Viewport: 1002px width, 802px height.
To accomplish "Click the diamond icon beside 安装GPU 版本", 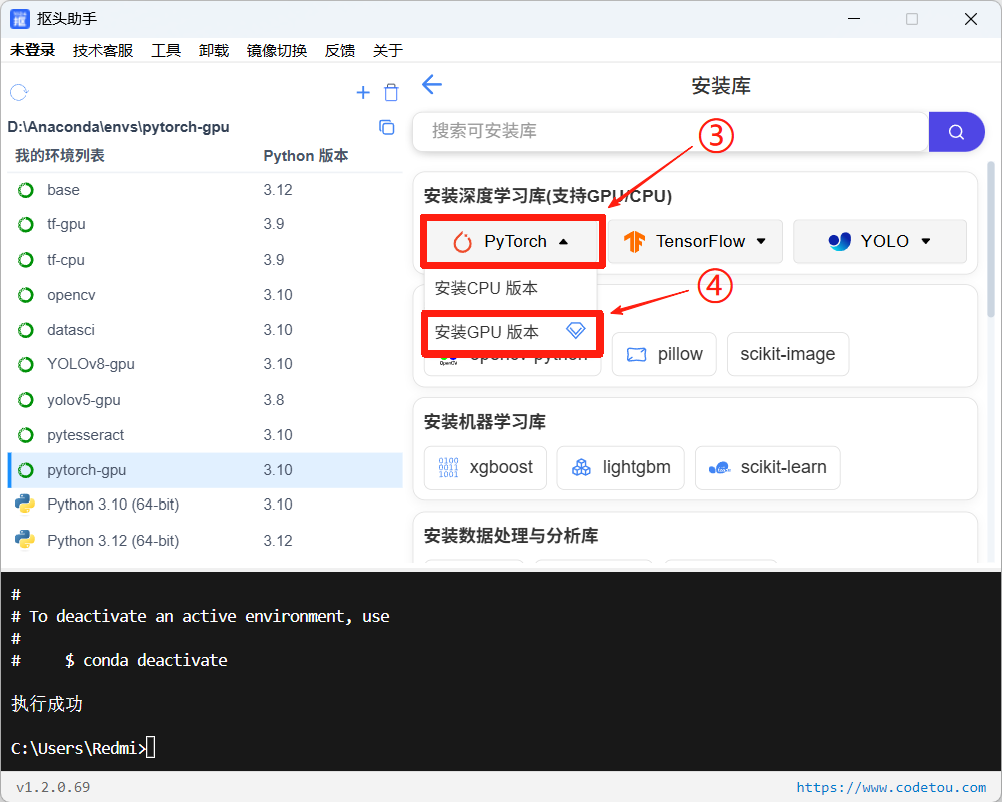I will click(x=576, y=330).
